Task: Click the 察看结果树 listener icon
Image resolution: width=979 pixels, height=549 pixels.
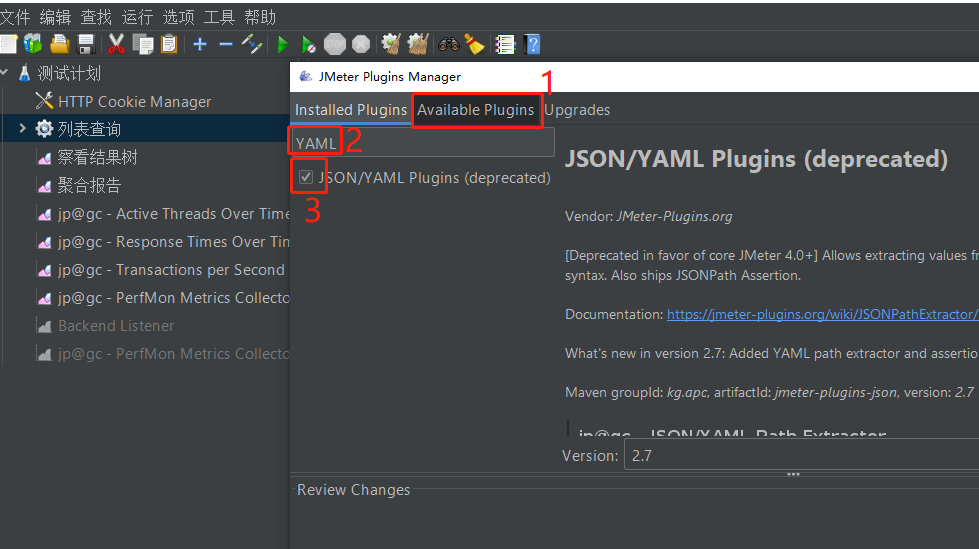Action: click(x=44, y=158)
